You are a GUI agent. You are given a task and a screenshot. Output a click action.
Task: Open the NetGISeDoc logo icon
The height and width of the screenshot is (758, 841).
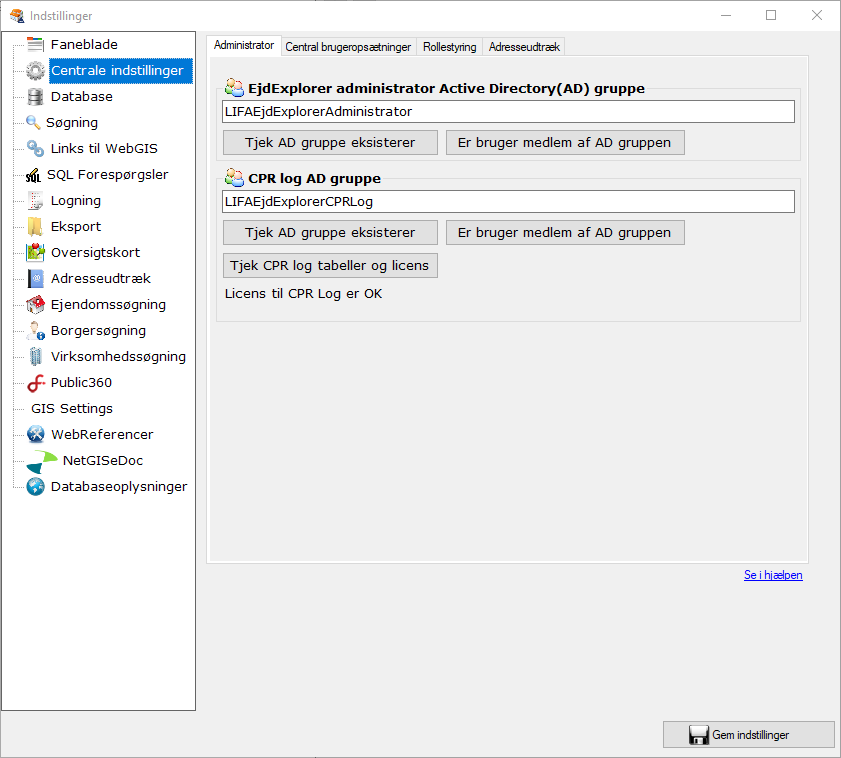(42, 461)
